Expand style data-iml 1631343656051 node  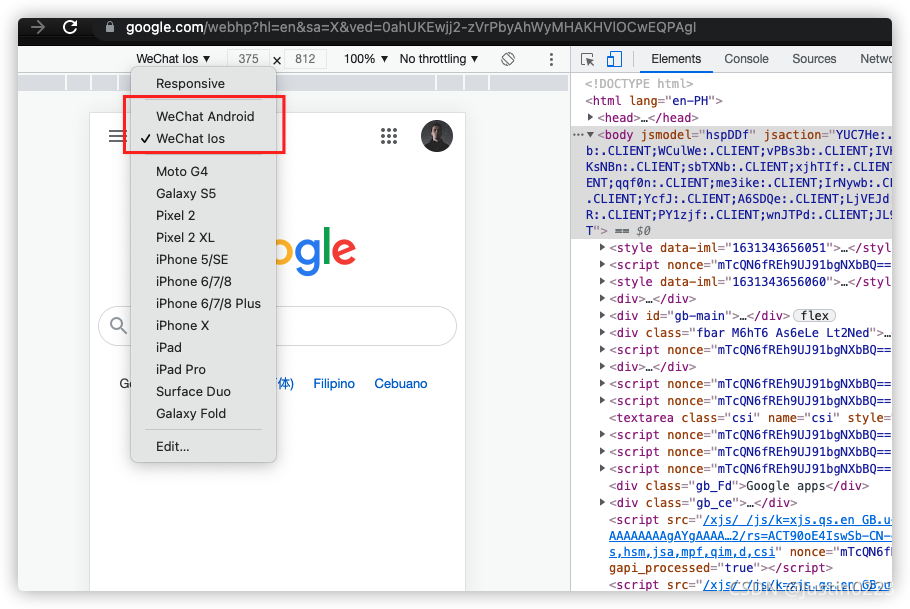(602, 247)
